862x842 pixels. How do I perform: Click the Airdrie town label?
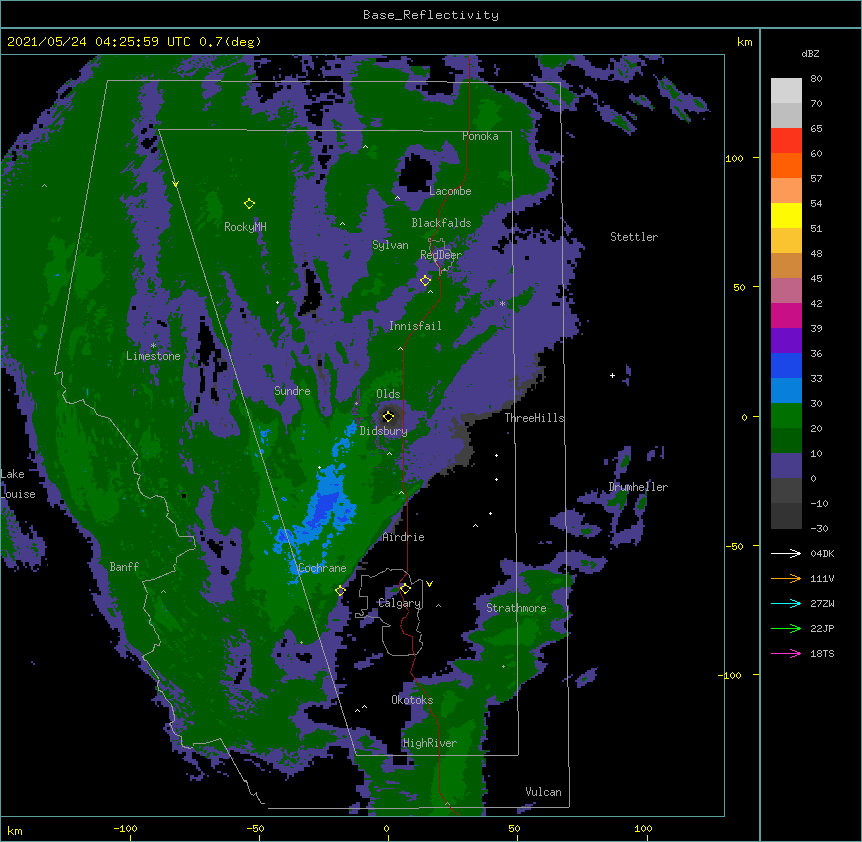pos(404,537)
